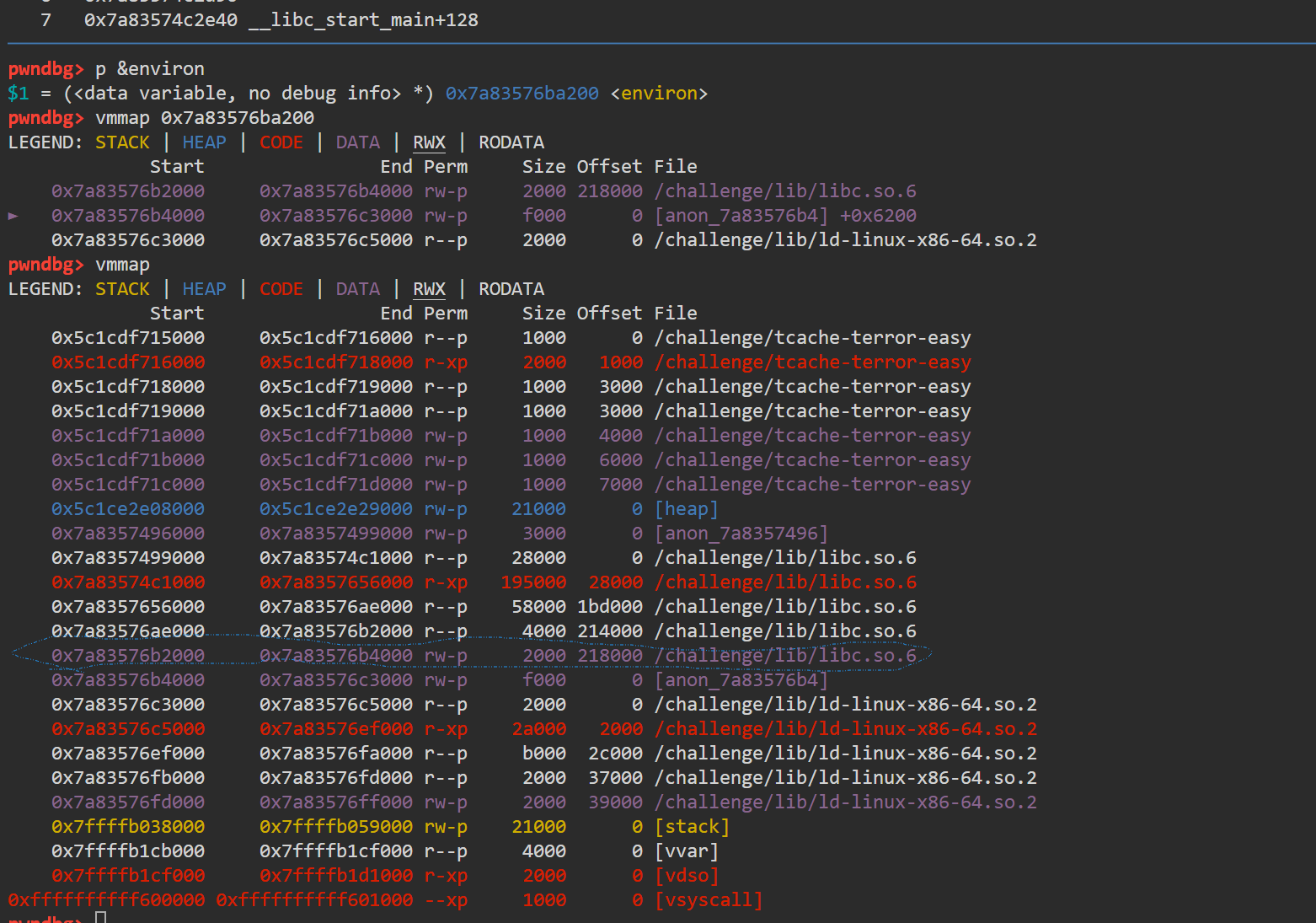Select end address 0x5c1cdf71d000
The width and height of the screenshot is (1316, 923).
click(336, 484)
